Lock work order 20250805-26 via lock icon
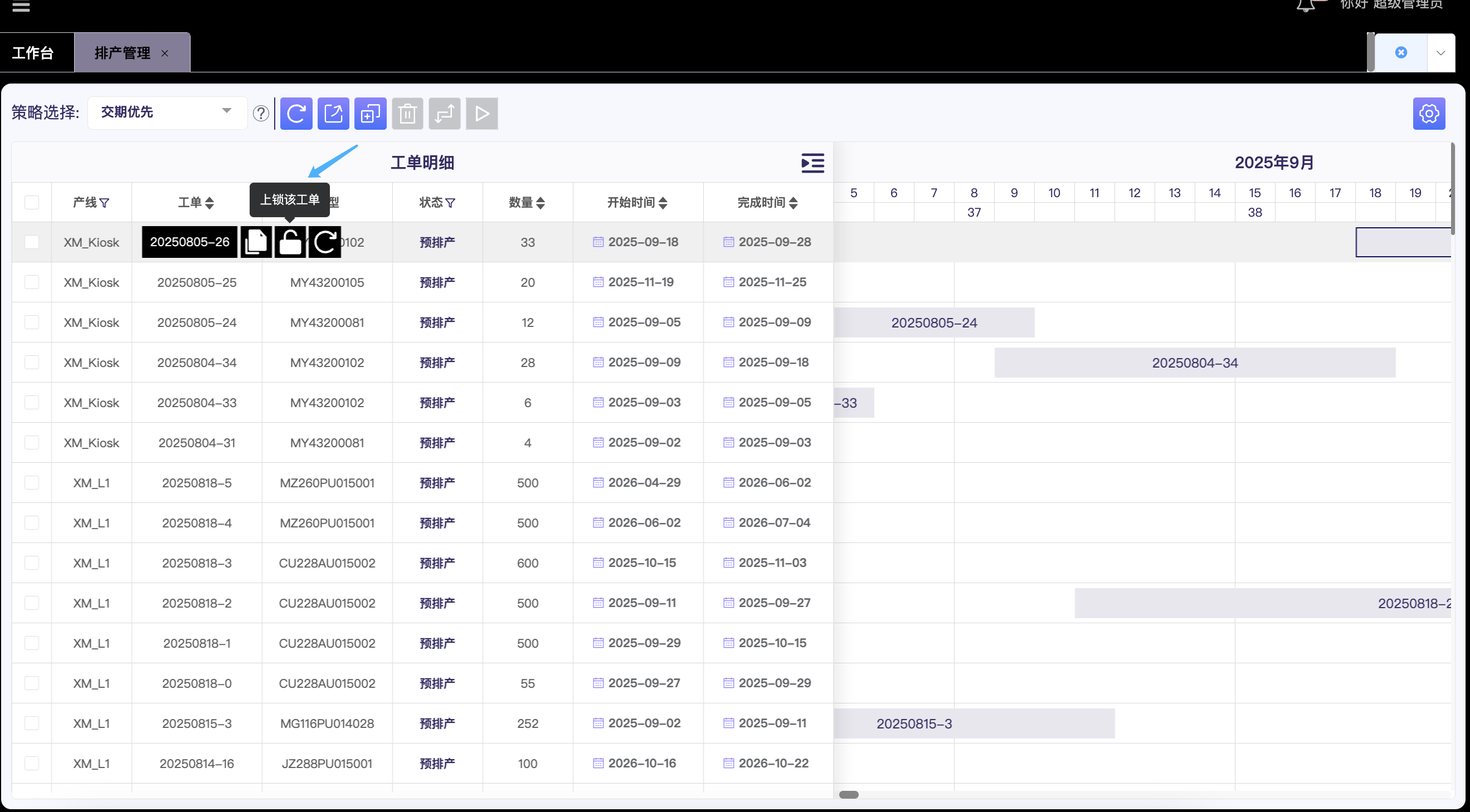1470x812 pixels. click(290, 242)
